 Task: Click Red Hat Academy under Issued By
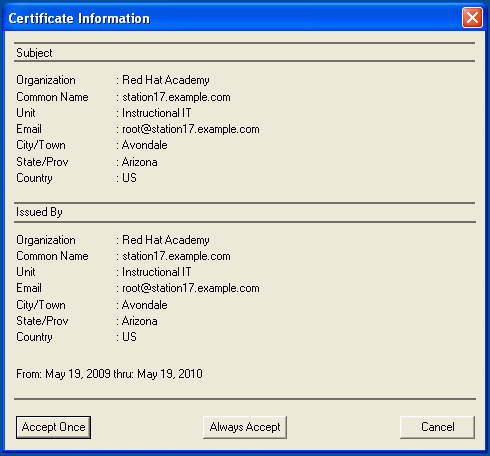[x=166, y=240]
